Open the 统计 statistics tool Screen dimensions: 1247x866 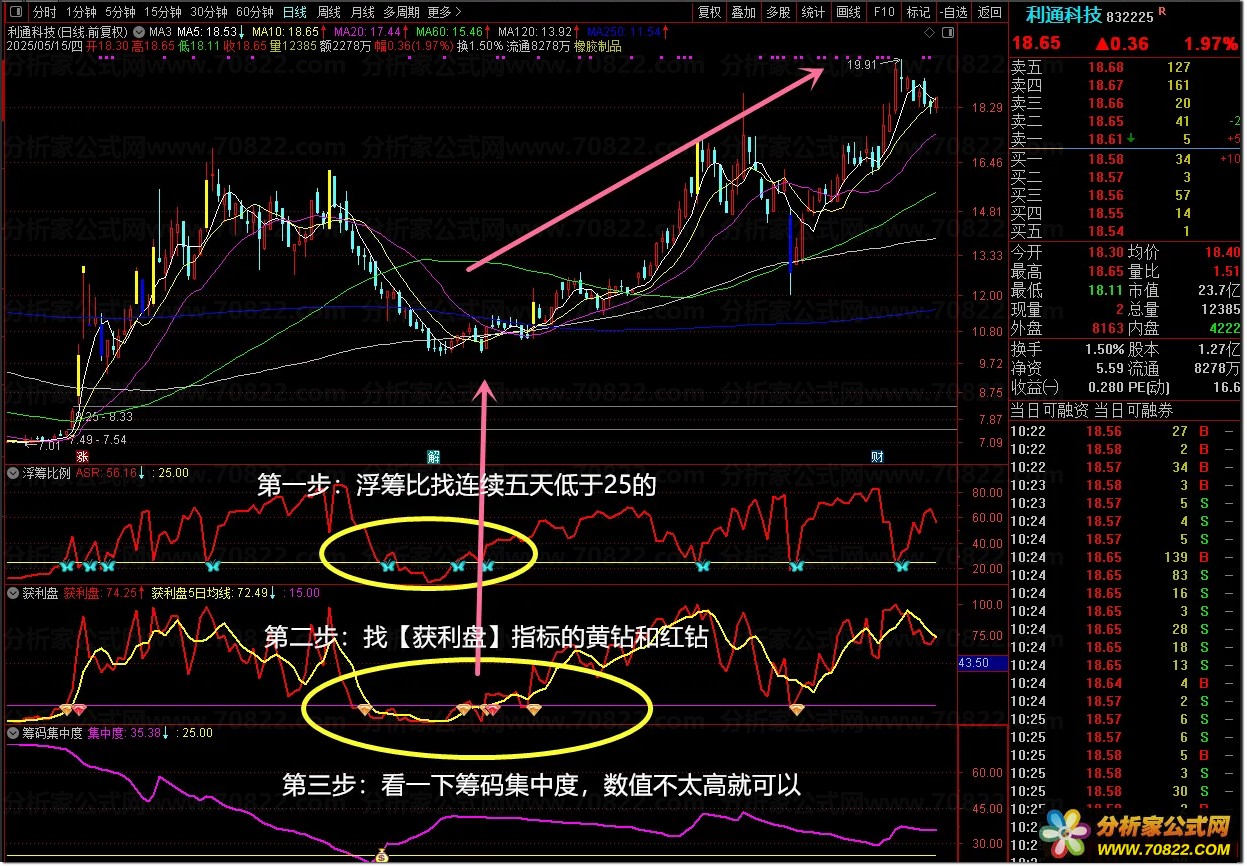pos(813,13)
